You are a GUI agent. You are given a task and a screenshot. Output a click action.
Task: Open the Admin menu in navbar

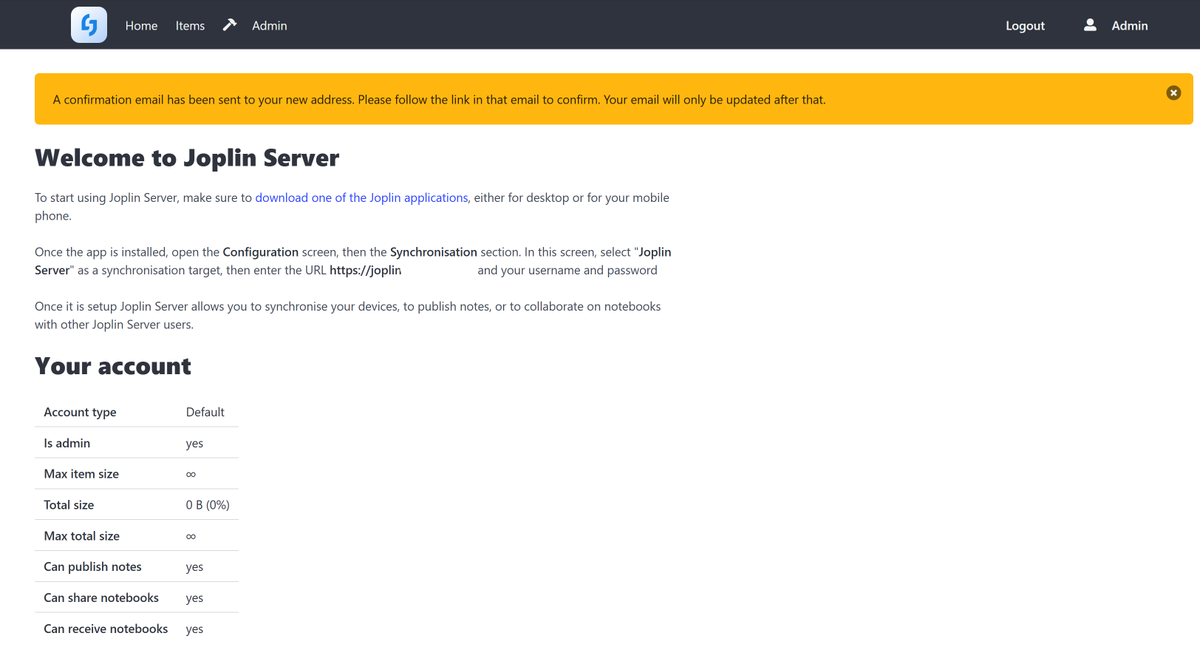(x=269, y=26)
